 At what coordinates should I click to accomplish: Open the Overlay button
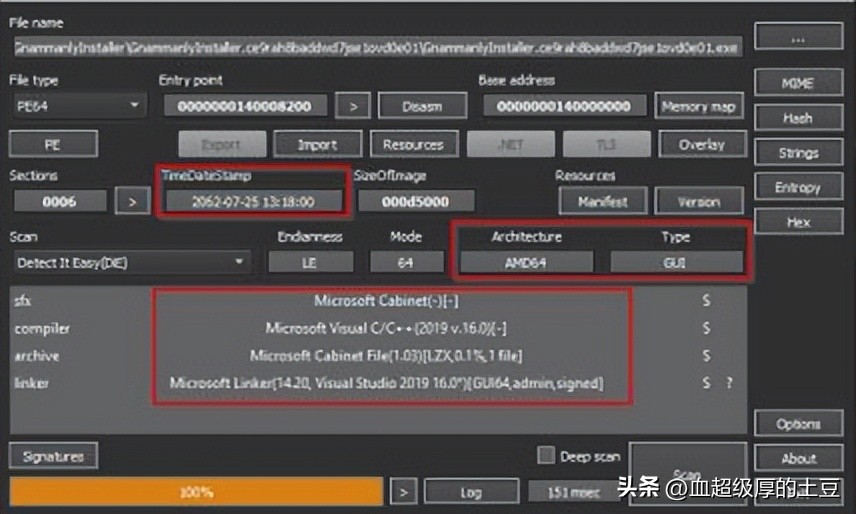pyautogui.click(x=702, y=144)
